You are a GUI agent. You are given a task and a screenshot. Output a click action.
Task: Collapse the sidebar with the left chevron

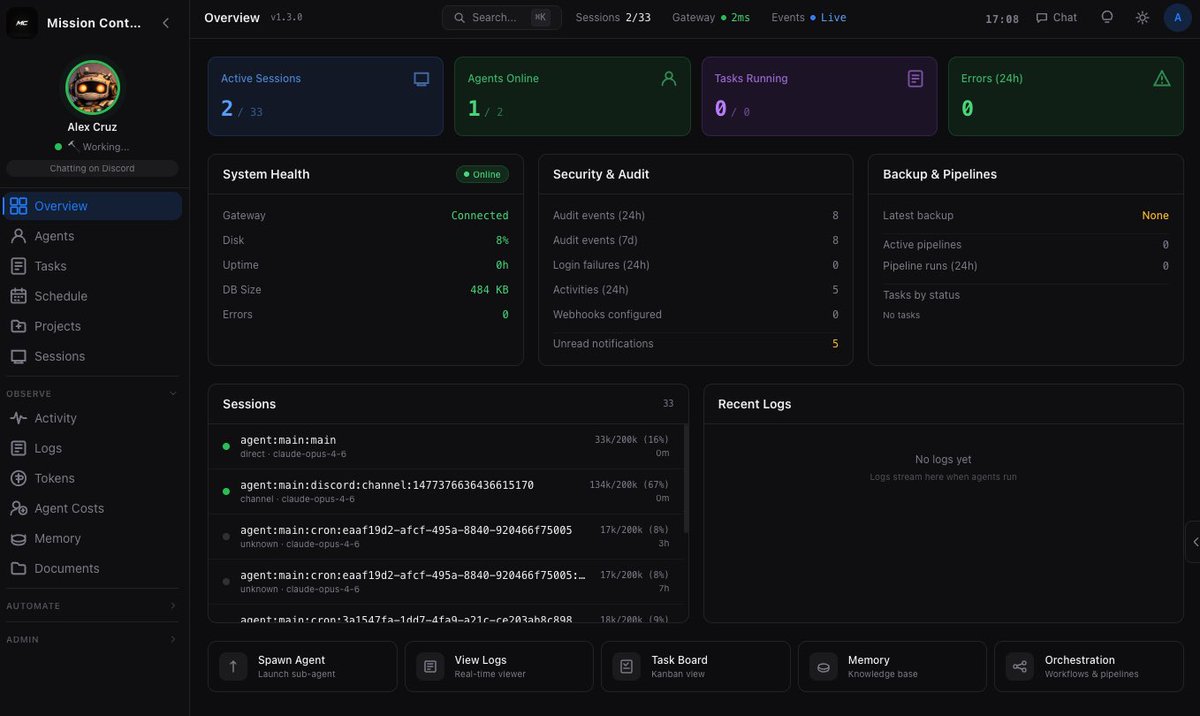[x=166, y=22]
